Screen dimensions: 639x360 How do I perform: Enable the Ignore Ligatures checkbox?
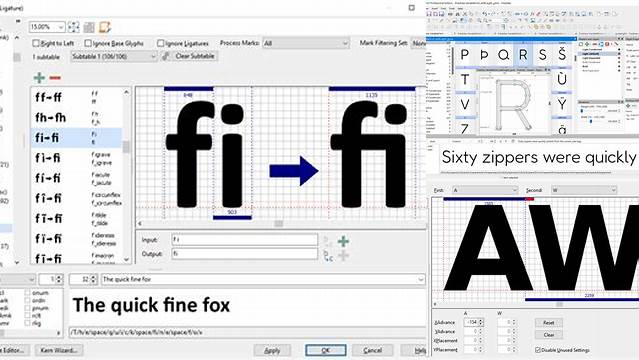(x=161, y=43)
